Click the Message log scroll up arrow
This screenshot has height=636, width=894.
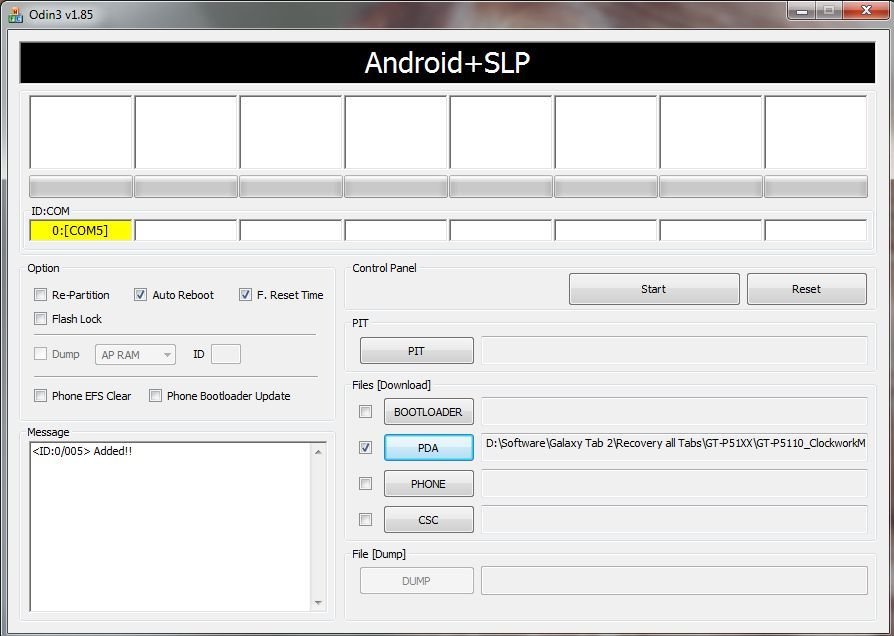[x=318, y=452]
